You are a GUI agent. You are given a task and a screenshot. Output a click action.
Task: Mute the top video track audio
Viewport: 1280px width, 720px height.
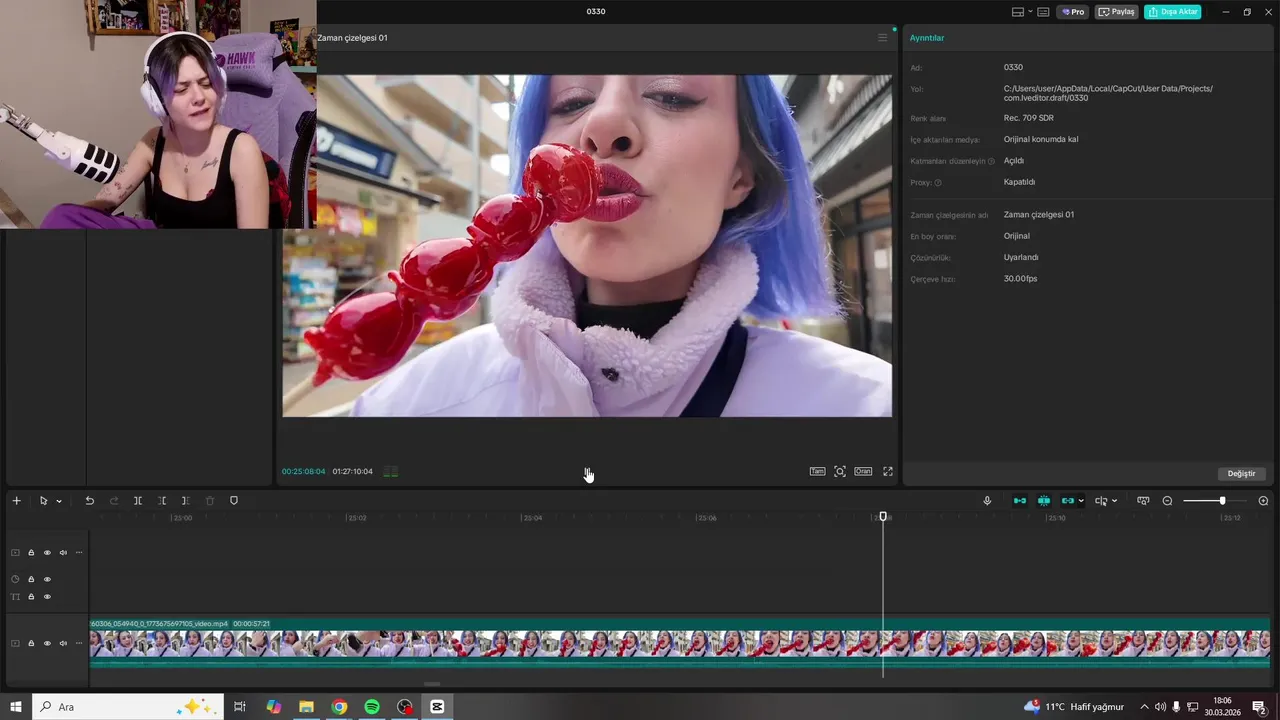point(63,553)
